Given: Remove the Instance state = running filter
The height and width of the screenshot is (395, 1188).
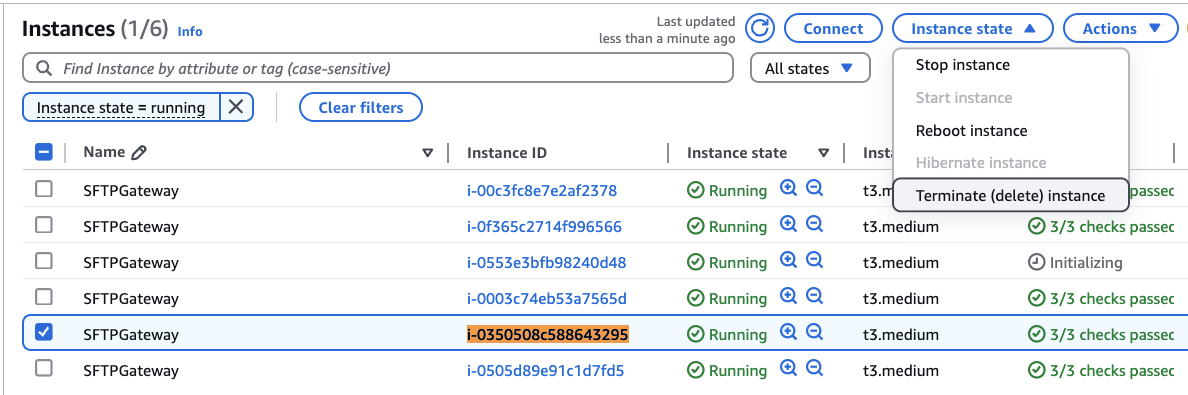Looking at the screenshot, I should click(x=236, y=108).
